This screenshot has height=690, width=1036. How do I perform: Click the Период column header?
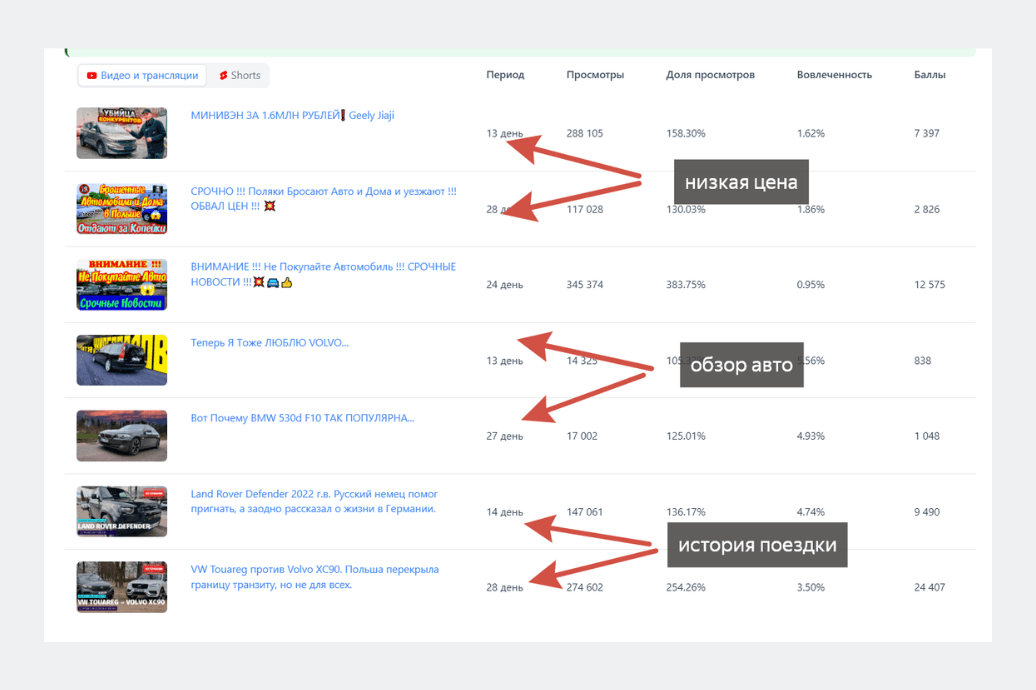tap(505, 75)
